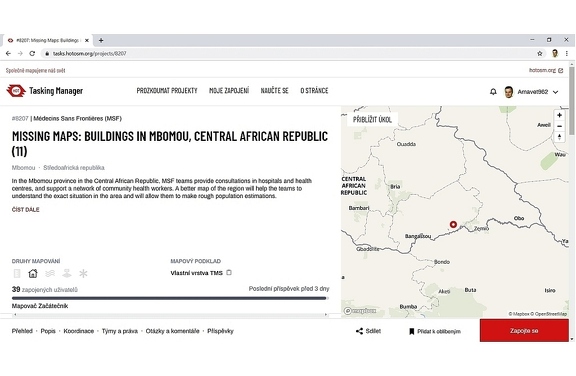The image size is (576, 376).
Task: Select the roads mapping type icon
Action: (x=17, y=274)
